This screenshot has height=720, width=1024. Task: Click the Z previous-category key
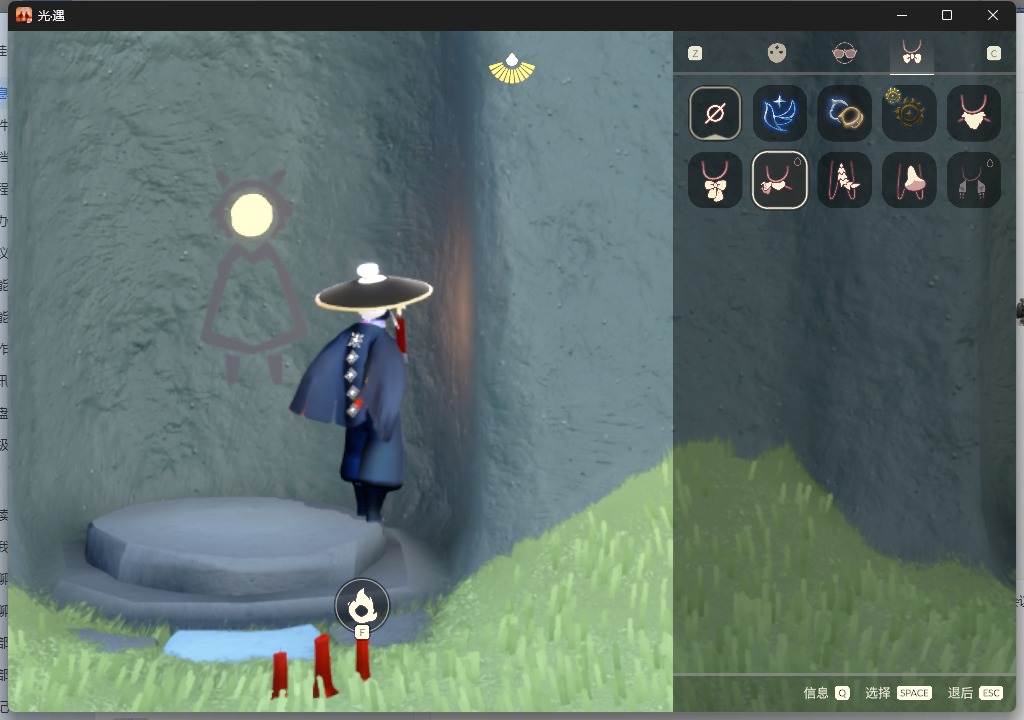(x=695, y=54)
